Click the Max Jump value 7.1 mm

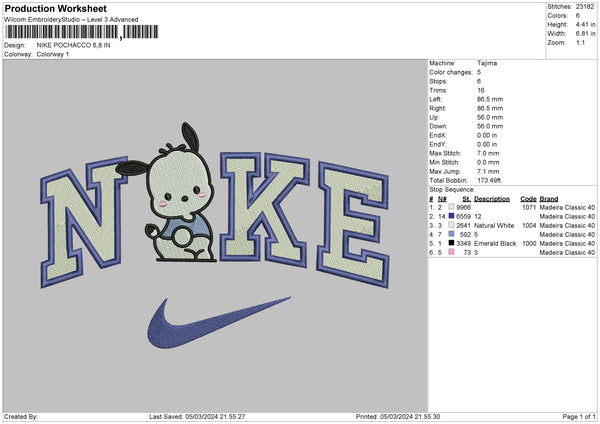488,171
